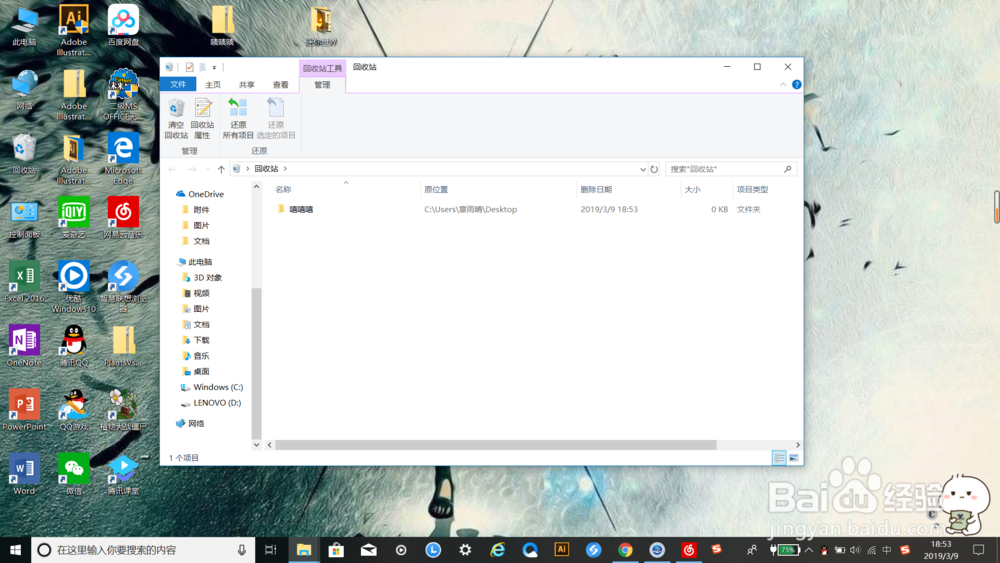The width and height of the screenshot is (1000, 563).
Task: Select the Excel 2016 desktop icon
Action: tap(24, 282)
